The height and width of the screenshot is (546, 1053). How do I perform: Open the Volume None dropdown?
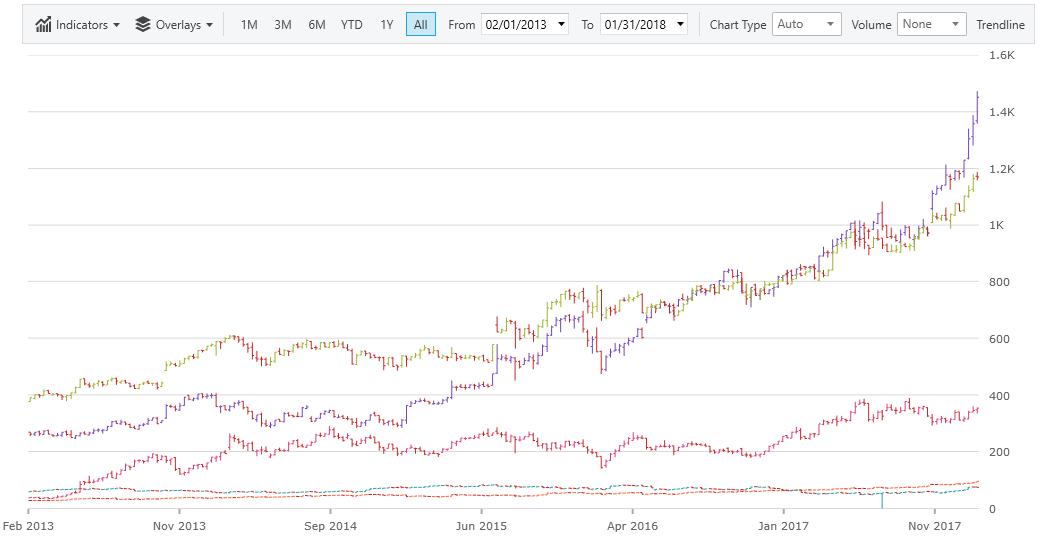tap(931, 24)
